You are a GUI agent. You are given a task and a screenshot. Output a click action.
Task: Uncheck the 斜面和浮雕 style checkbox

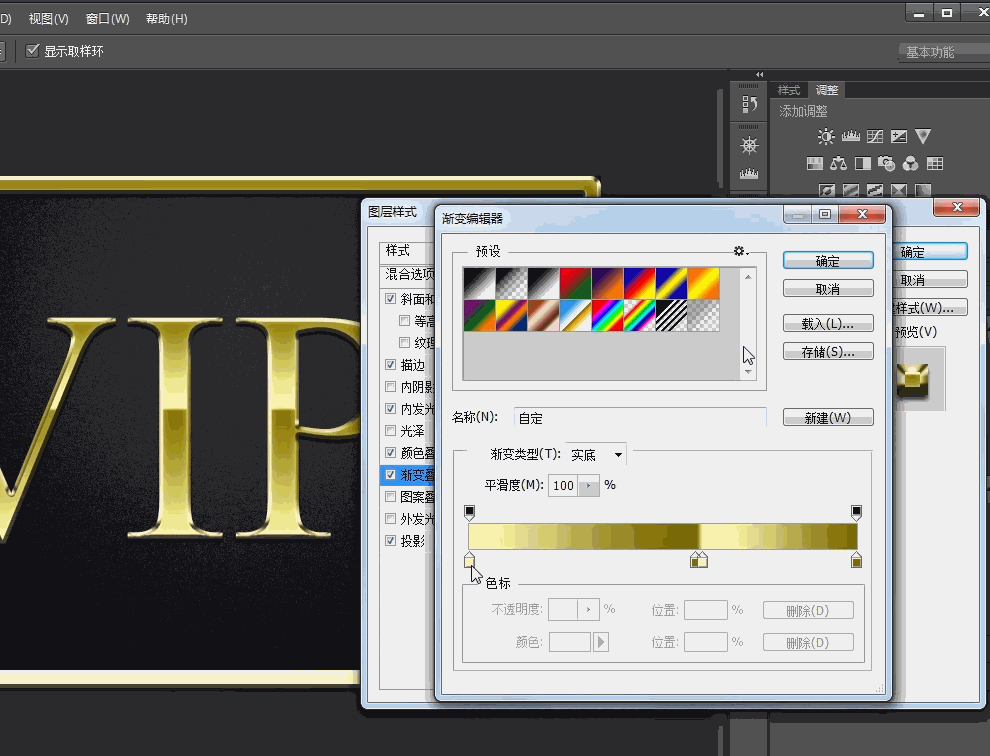point(390,299)
